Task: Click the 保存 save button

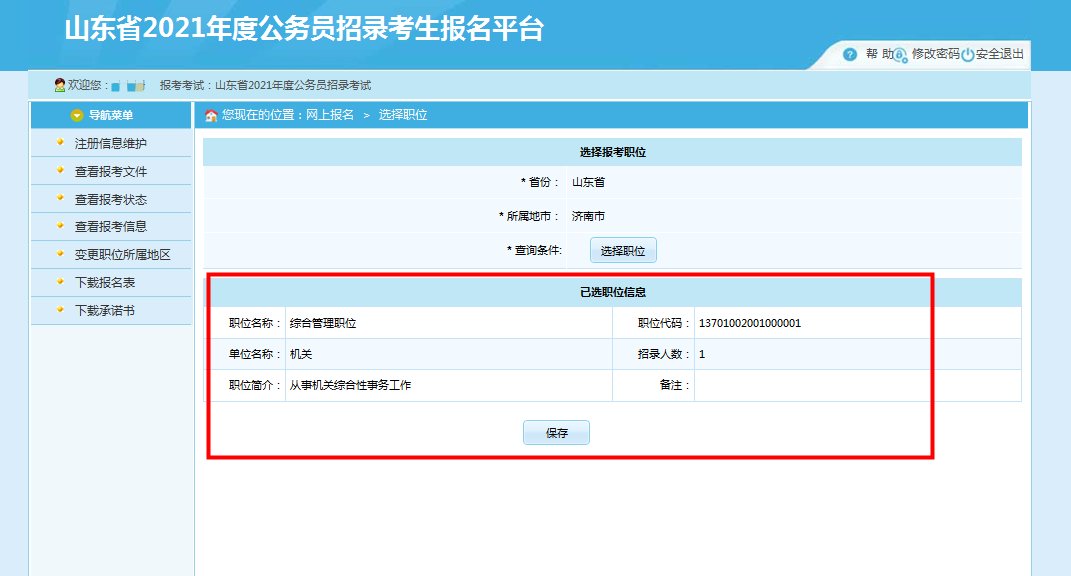Action: [556, 432]
